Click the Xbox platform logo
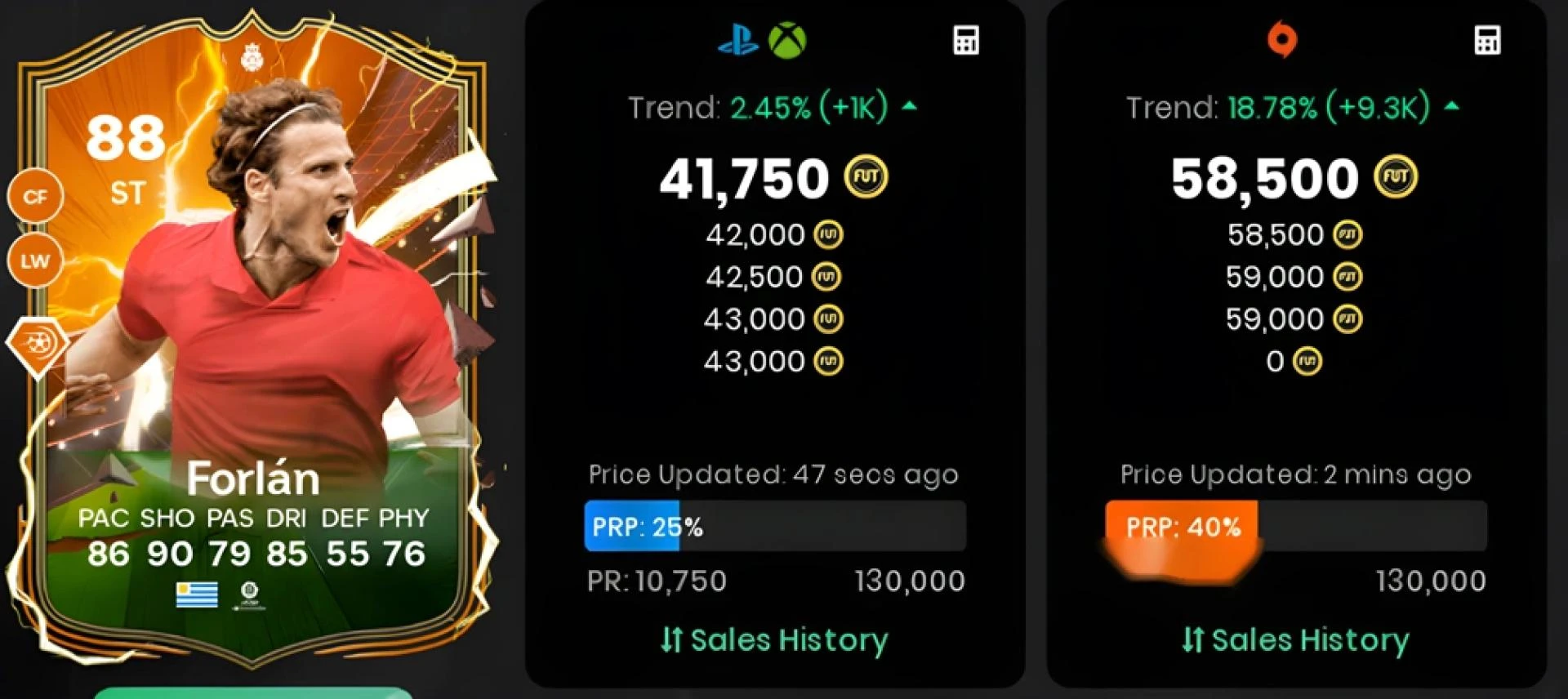The width and height of the screenshot is (1568, 699). click(x=787, y=40)
